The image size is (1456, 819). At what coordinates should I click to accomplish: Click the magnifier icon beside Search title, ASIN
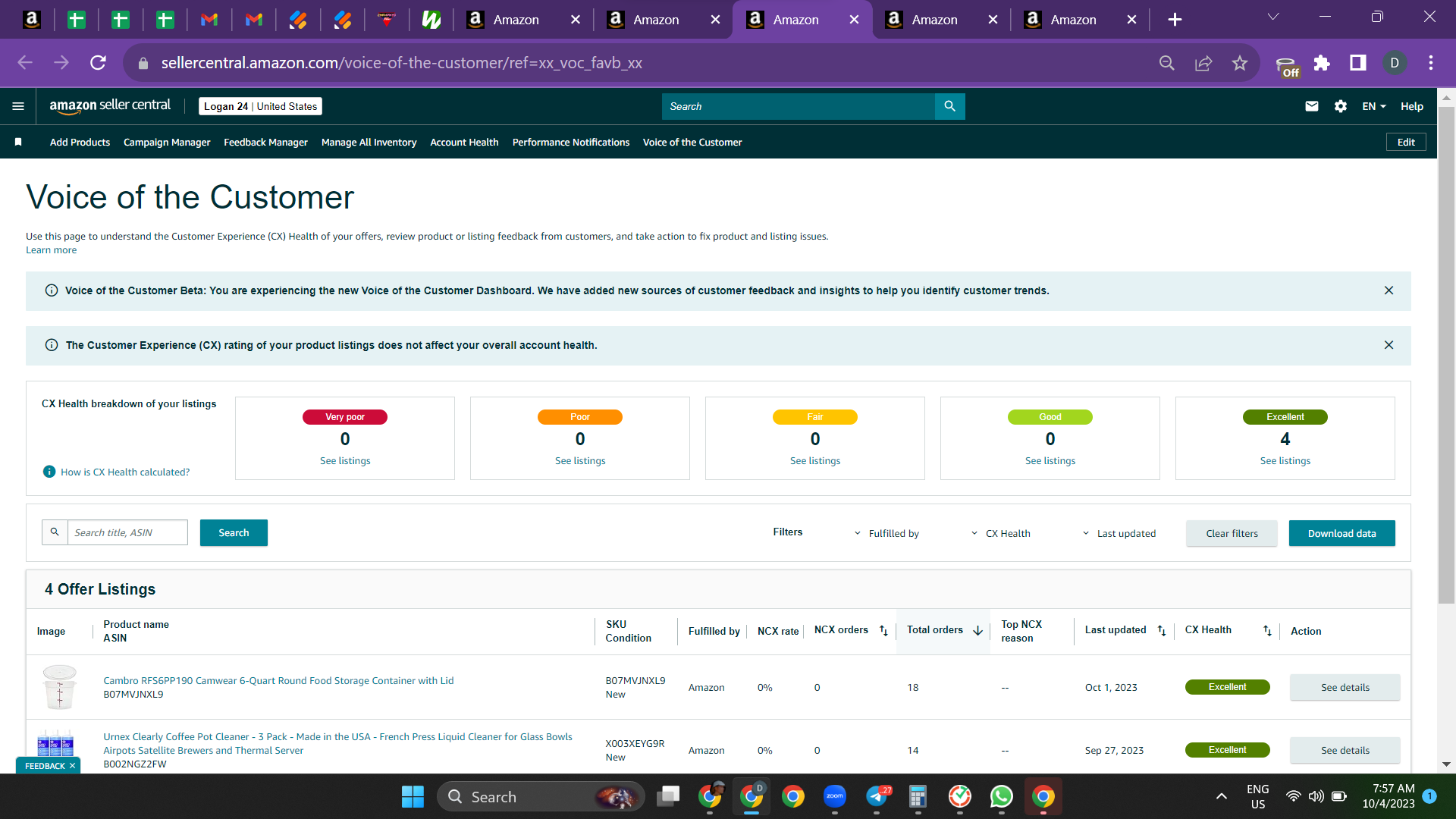[55, 532]
